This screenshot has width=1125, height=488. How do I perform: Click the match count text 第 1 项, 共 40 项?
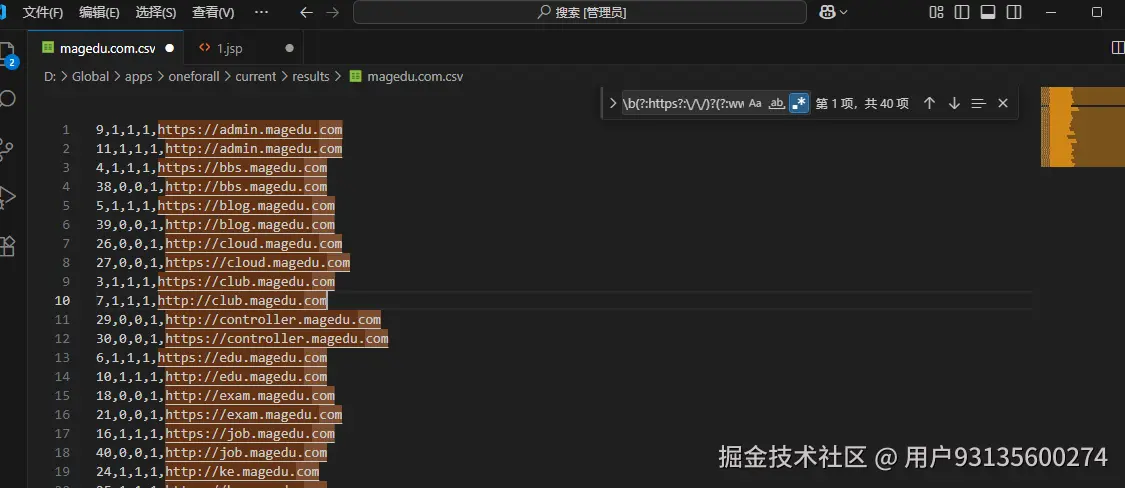pyautogui.click(x=862, y=103)
